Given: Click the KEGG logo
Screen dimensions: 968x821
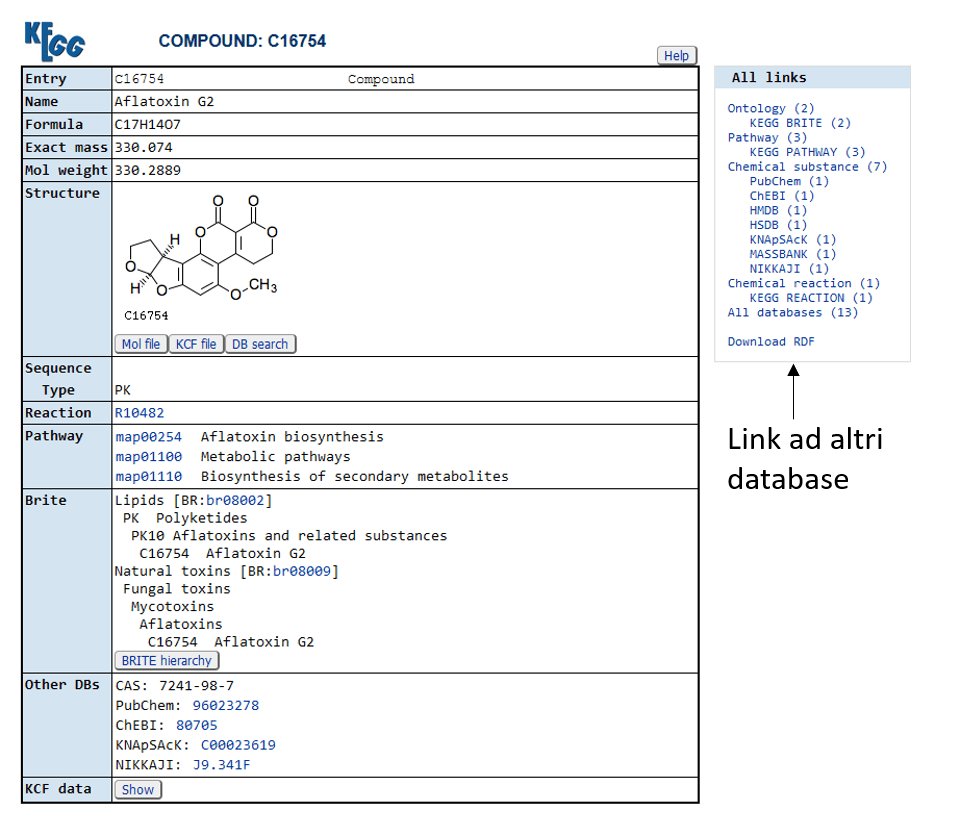Looking at the screenshot, I should [x=55, y=40].
